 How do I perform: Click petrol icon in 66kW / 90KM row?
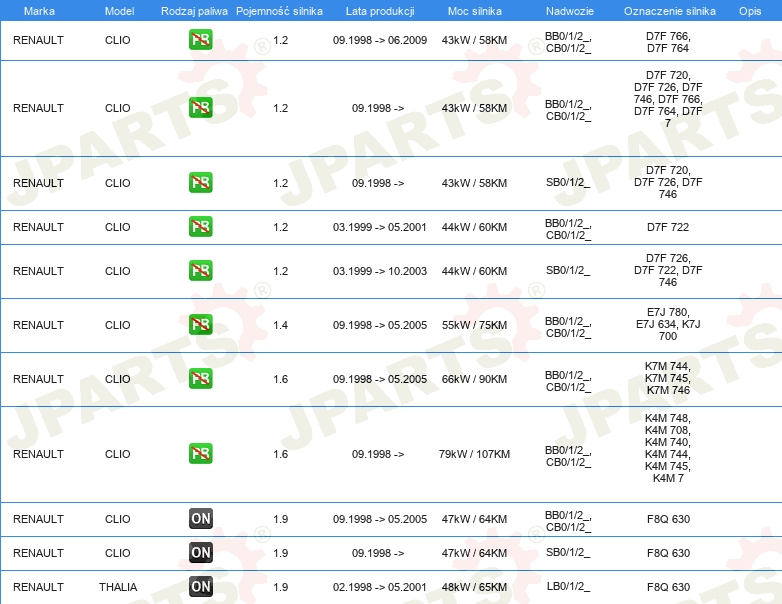tap(200, 378)
